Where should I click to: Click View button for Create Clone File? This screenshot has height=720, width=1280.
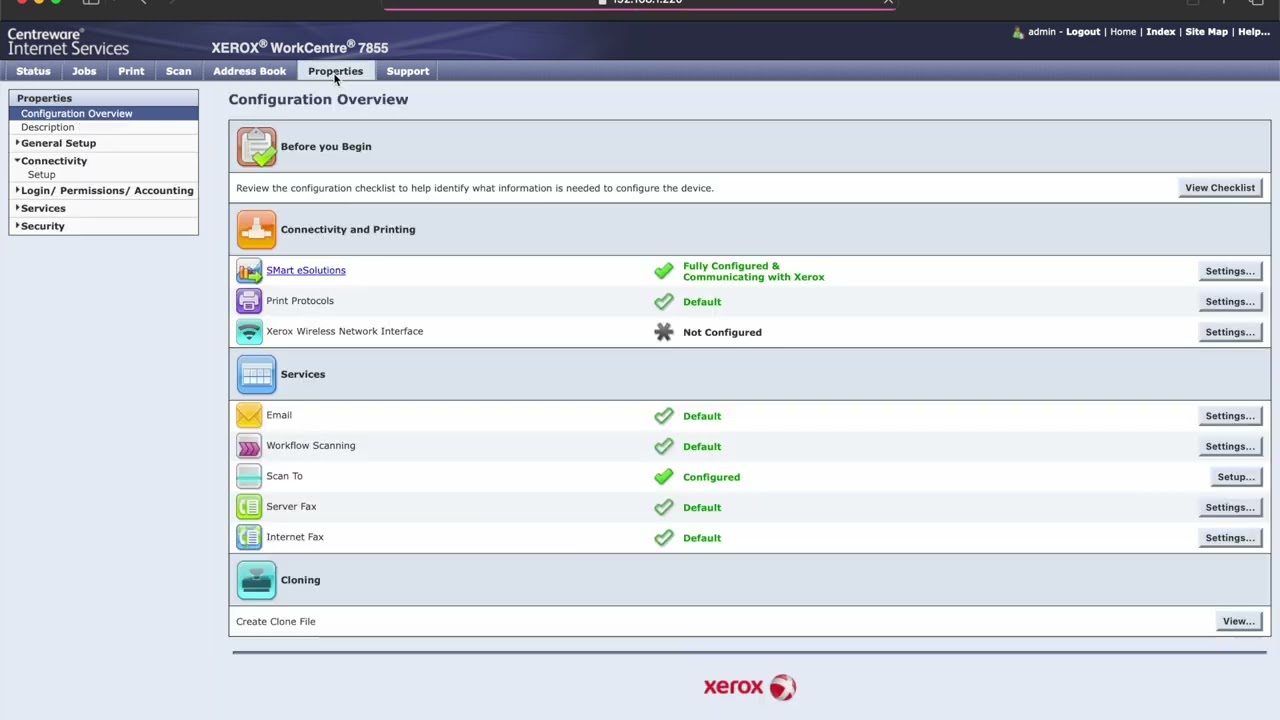tap(1239, 622)
